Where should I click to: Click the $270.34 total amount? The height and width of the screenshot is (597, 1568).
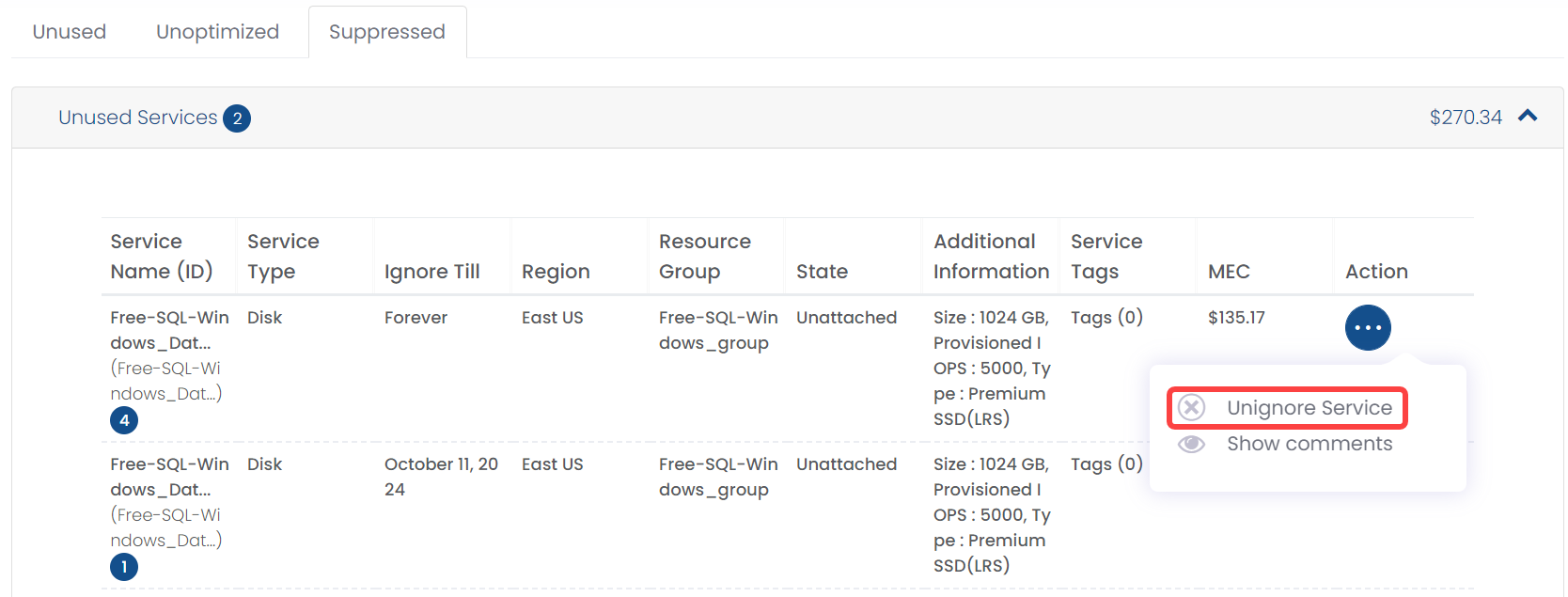(x=1466, y=118)
